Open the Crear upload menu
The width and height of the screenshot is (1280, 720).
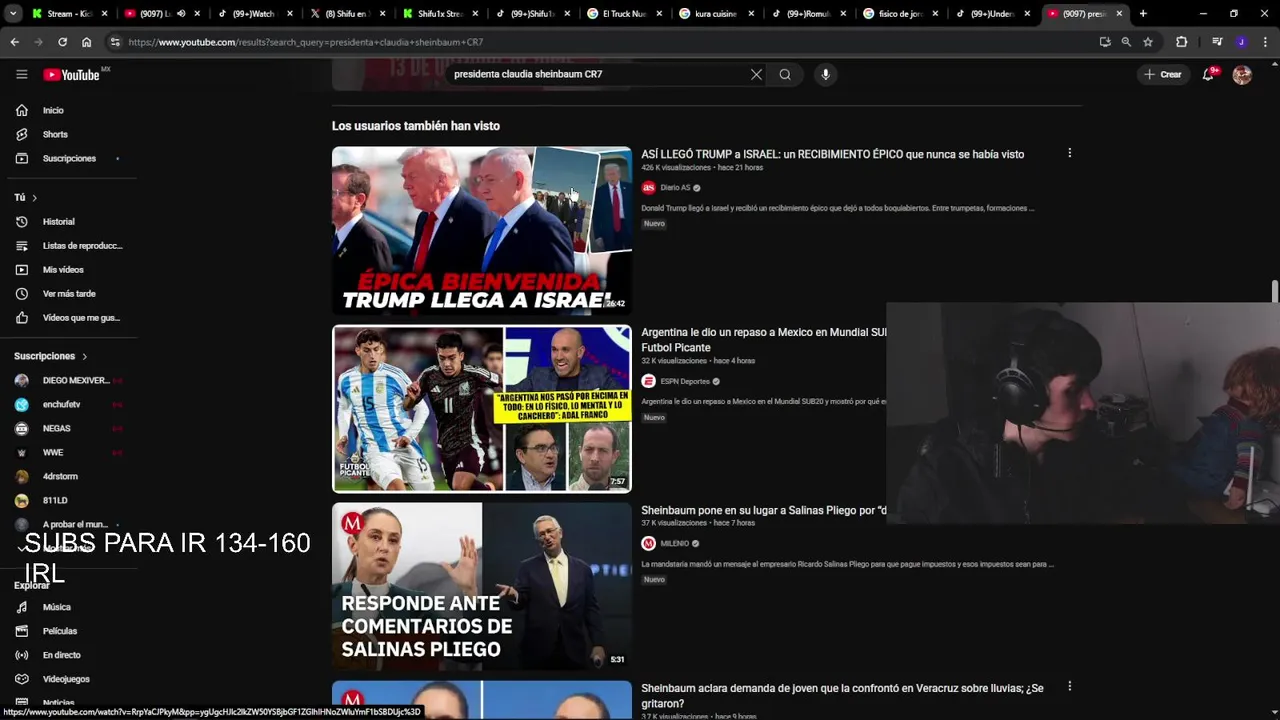[x=1163, y=74]
